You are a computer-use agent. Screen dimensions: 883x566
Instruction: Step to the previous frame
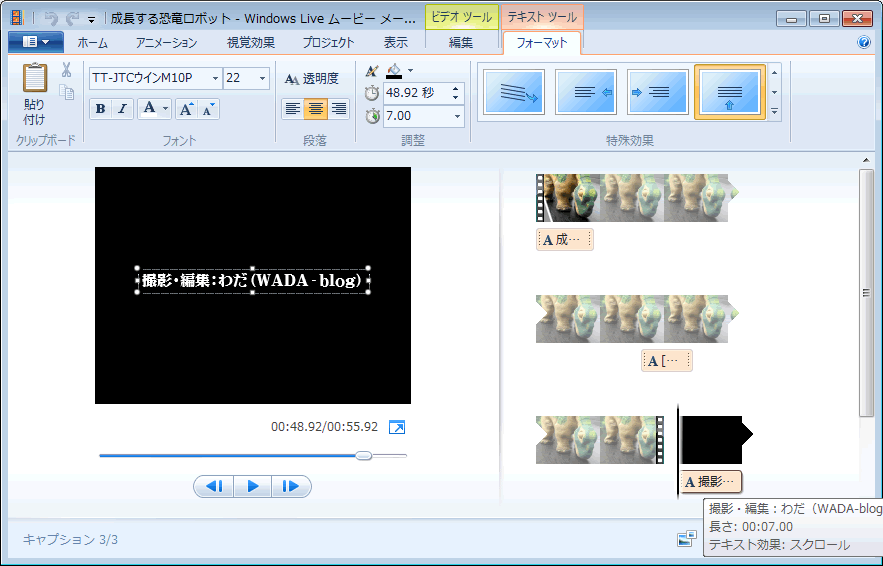pyautogui.click(x=213, y=487)
